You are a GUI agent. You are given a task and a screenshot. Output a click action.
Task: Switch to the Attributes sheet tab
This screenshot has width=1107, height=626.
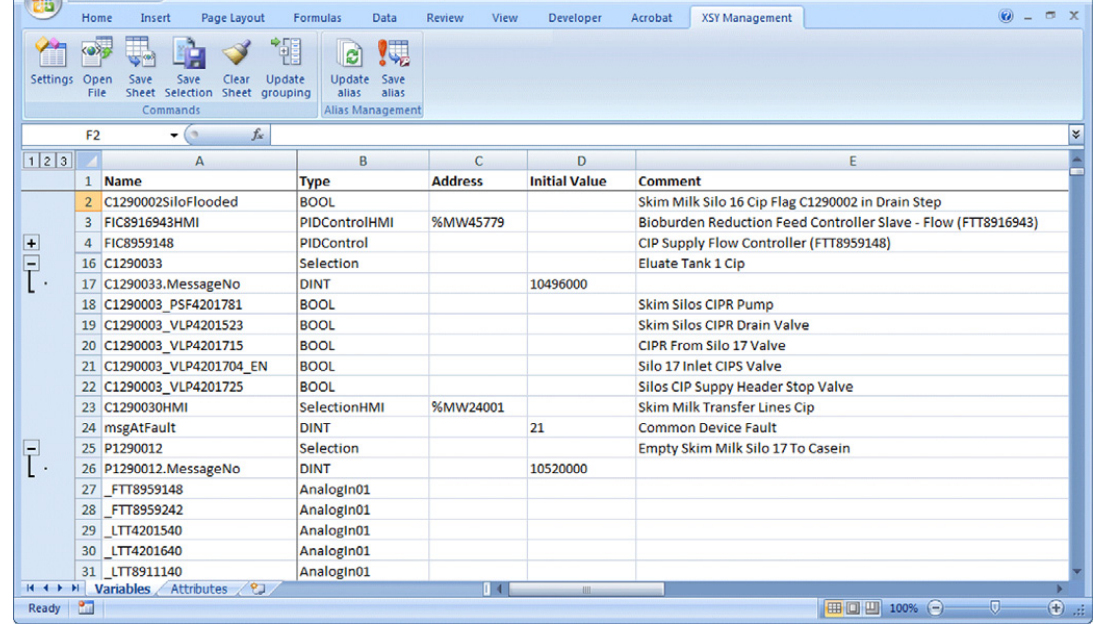click(199, 590)
